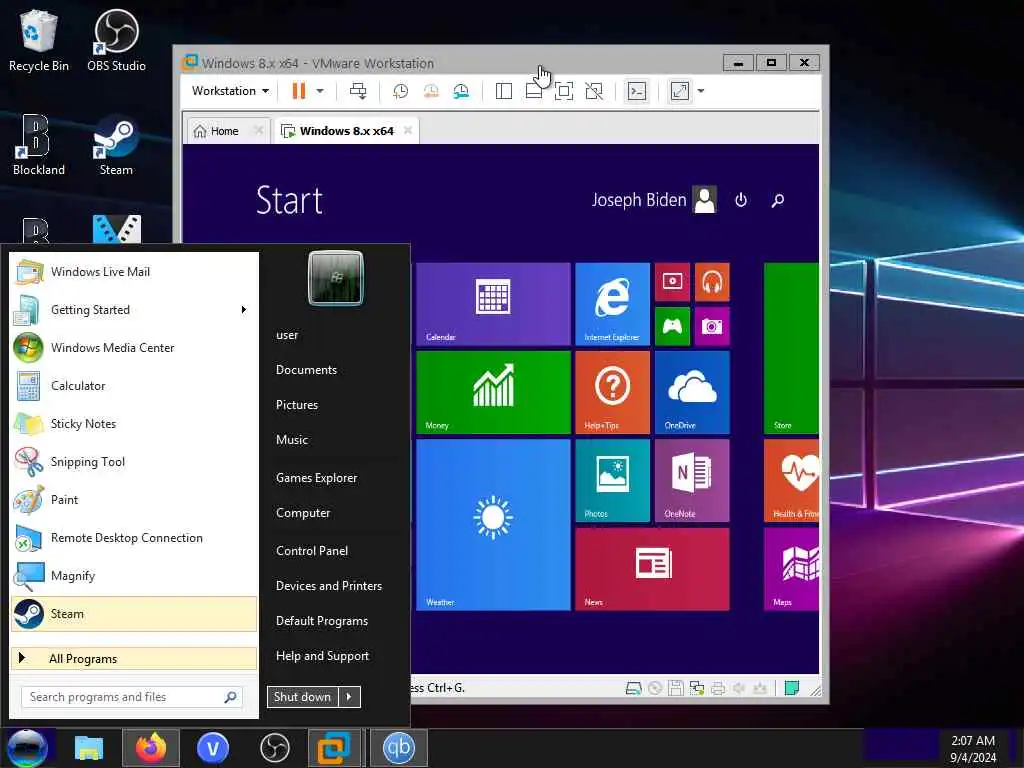Open Games Explorer
The width and height of the screenshot is (1024, 768).
coord(316,477)
